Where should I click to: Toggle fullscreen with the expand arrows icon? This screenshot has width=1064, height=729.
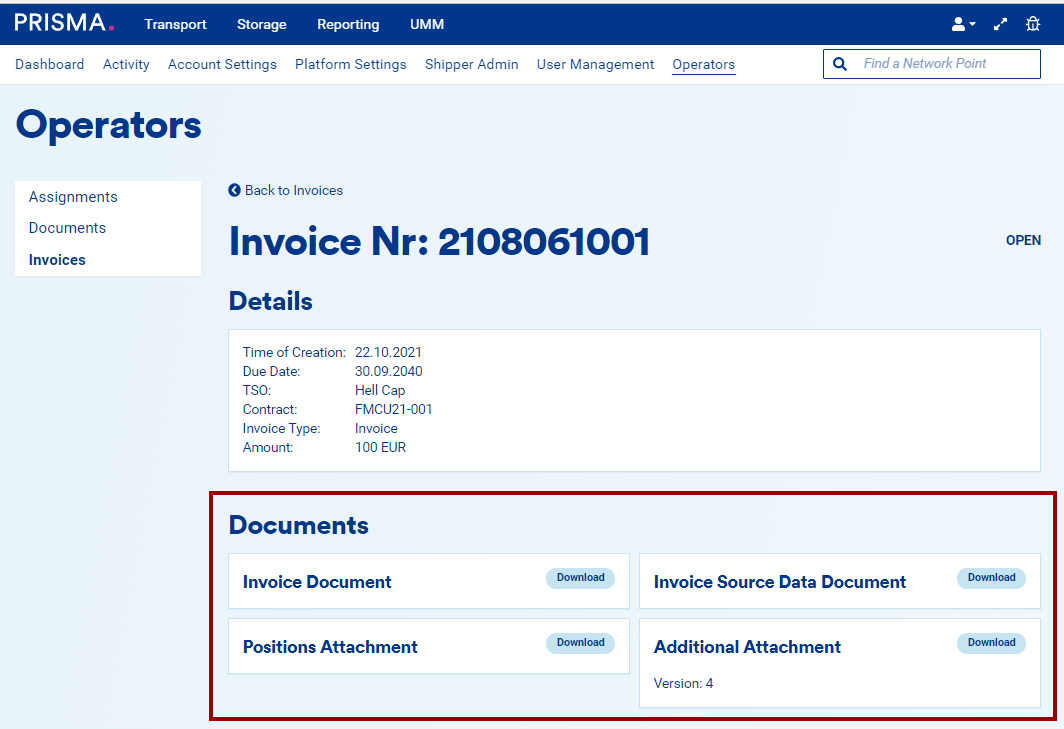(1000, 24)
